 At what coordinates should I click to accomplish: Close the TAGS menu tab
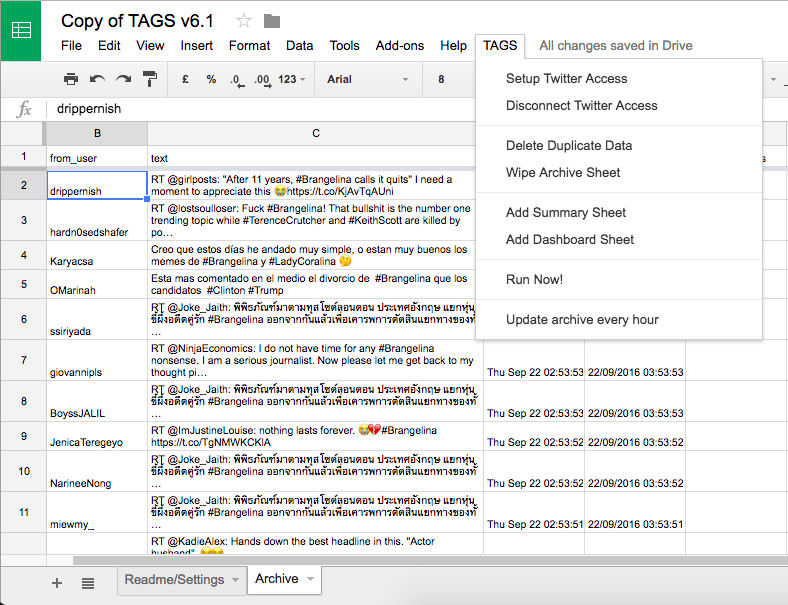(500, 46)
